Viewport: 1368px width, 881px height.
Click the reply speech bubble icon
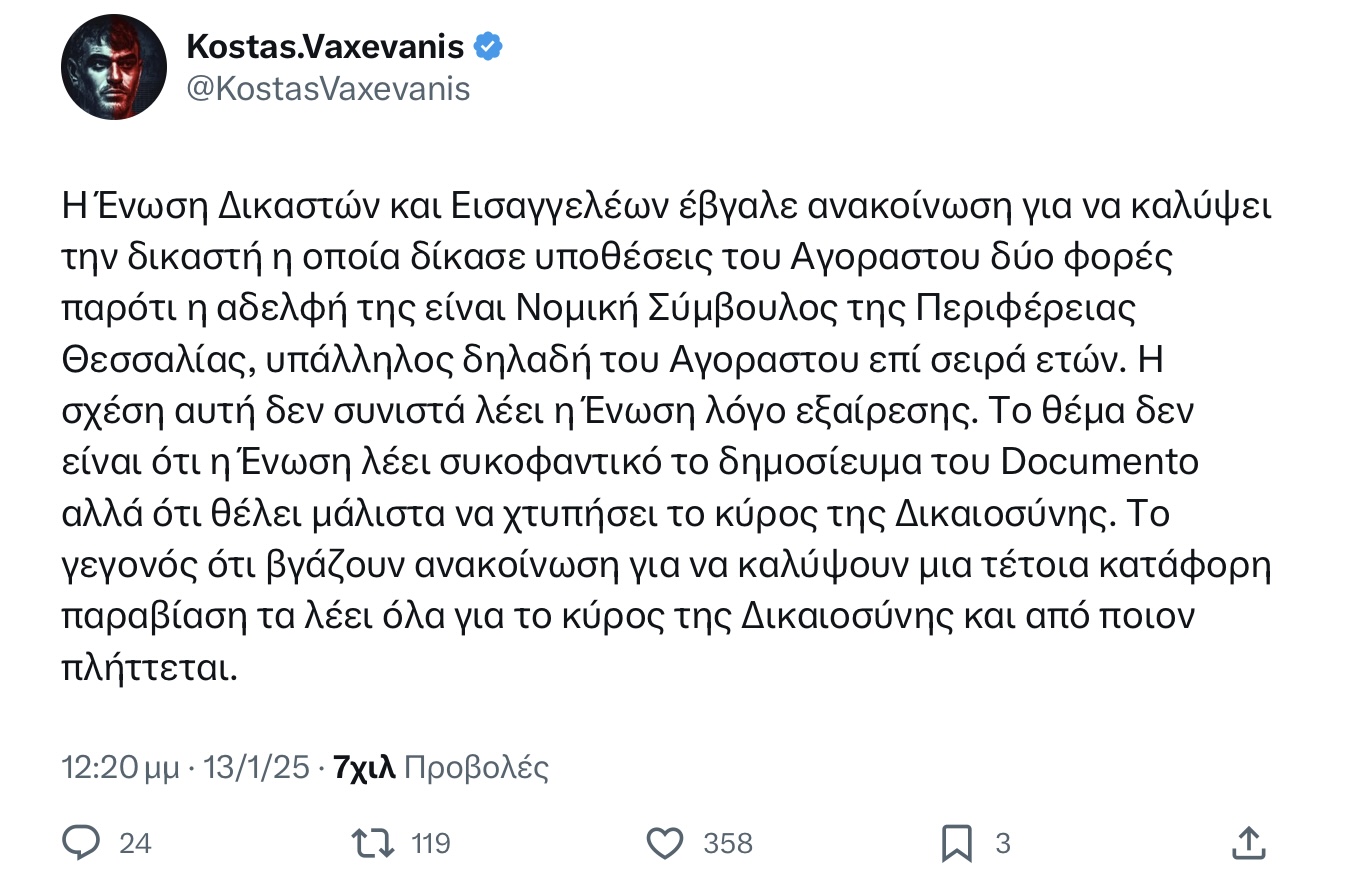pyautogui.click(x=77, y=843)
